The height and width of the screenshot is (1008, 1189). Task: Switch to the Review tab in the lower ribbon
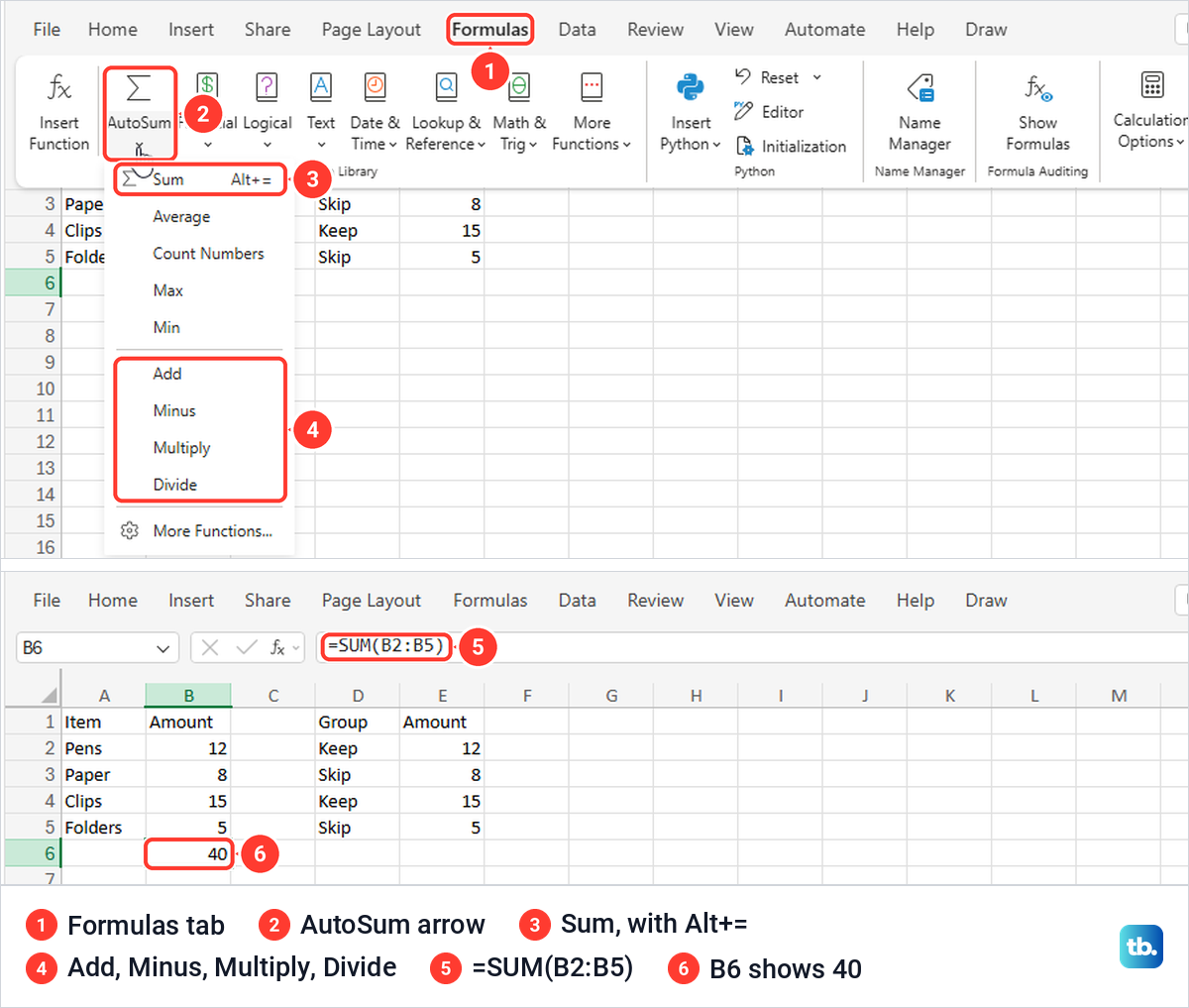pyautogui.click(x=655, y=601)
